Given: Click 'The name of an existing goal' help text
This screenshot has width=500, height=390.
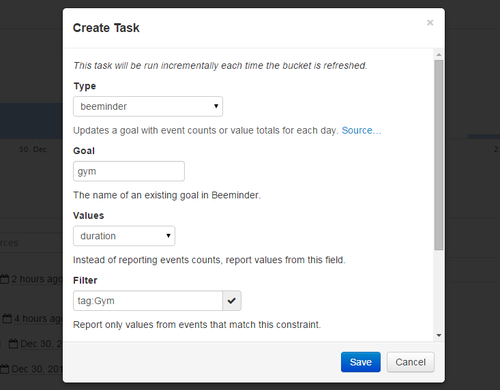Looking at the screenshot, I should tap(167, 195).
